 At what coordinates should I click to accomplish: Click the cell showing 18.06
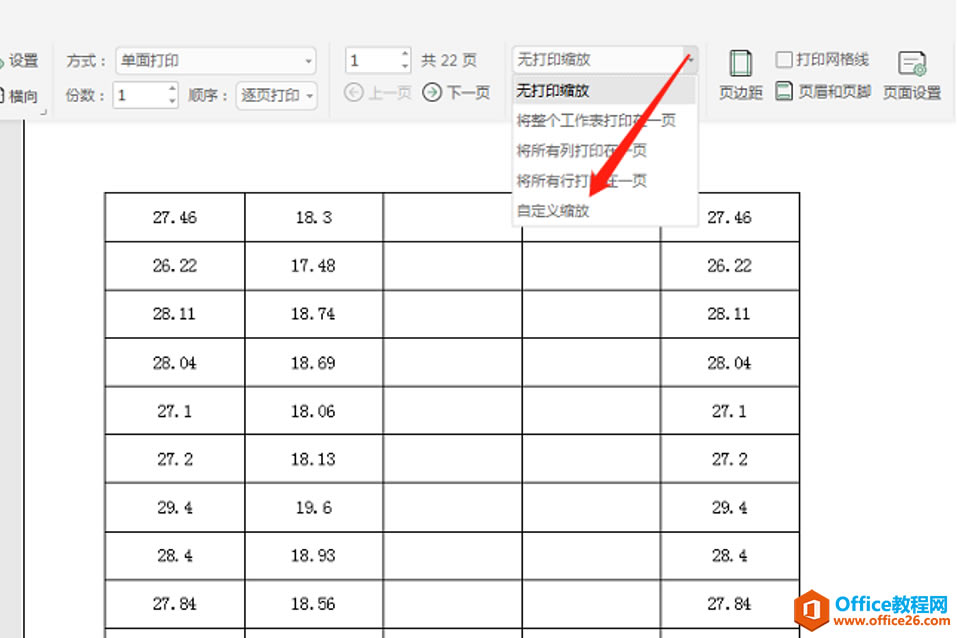tap(314, 411)
